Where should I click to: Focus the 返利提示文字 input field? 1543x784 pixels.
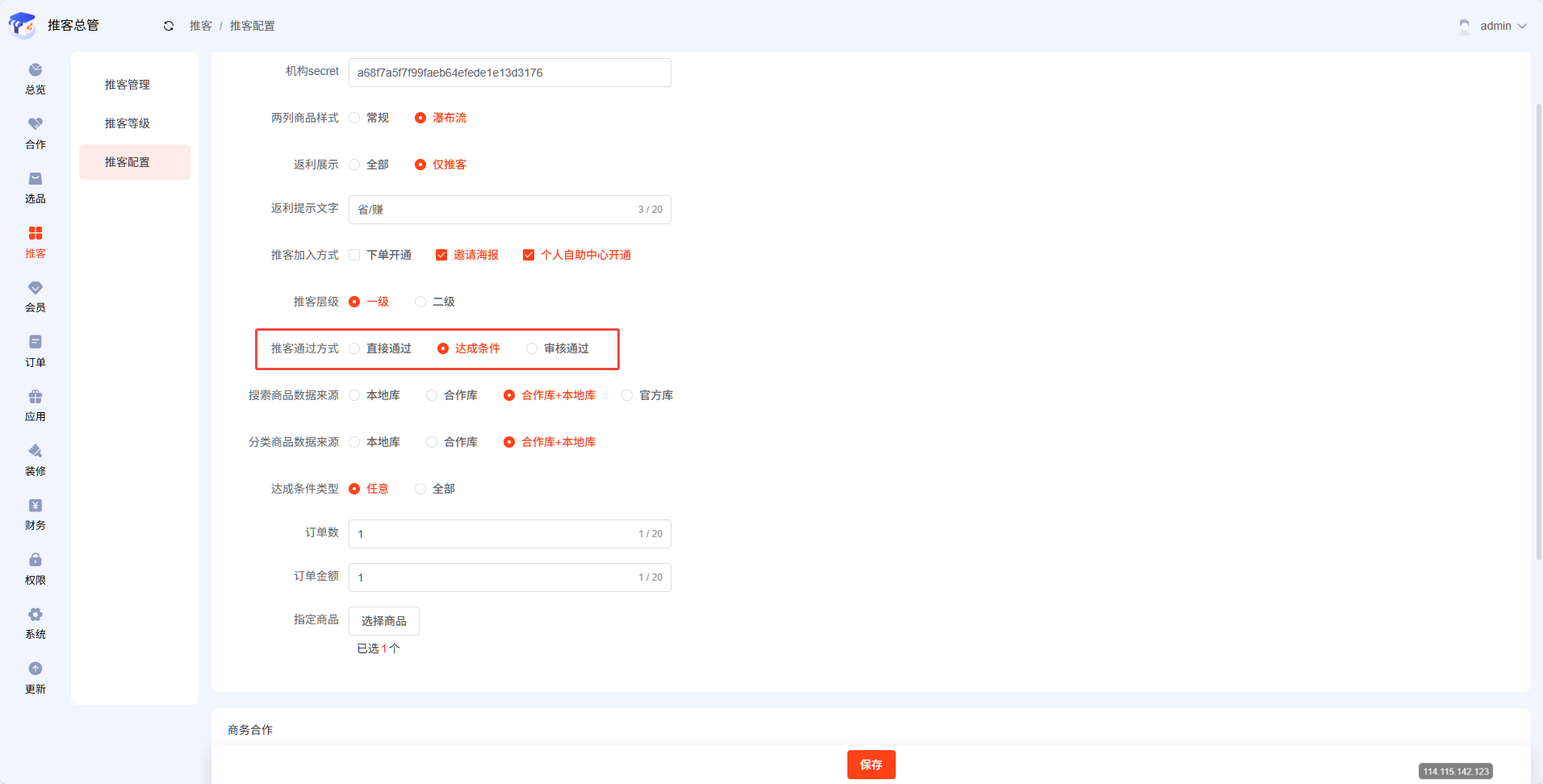coord(494,210)
